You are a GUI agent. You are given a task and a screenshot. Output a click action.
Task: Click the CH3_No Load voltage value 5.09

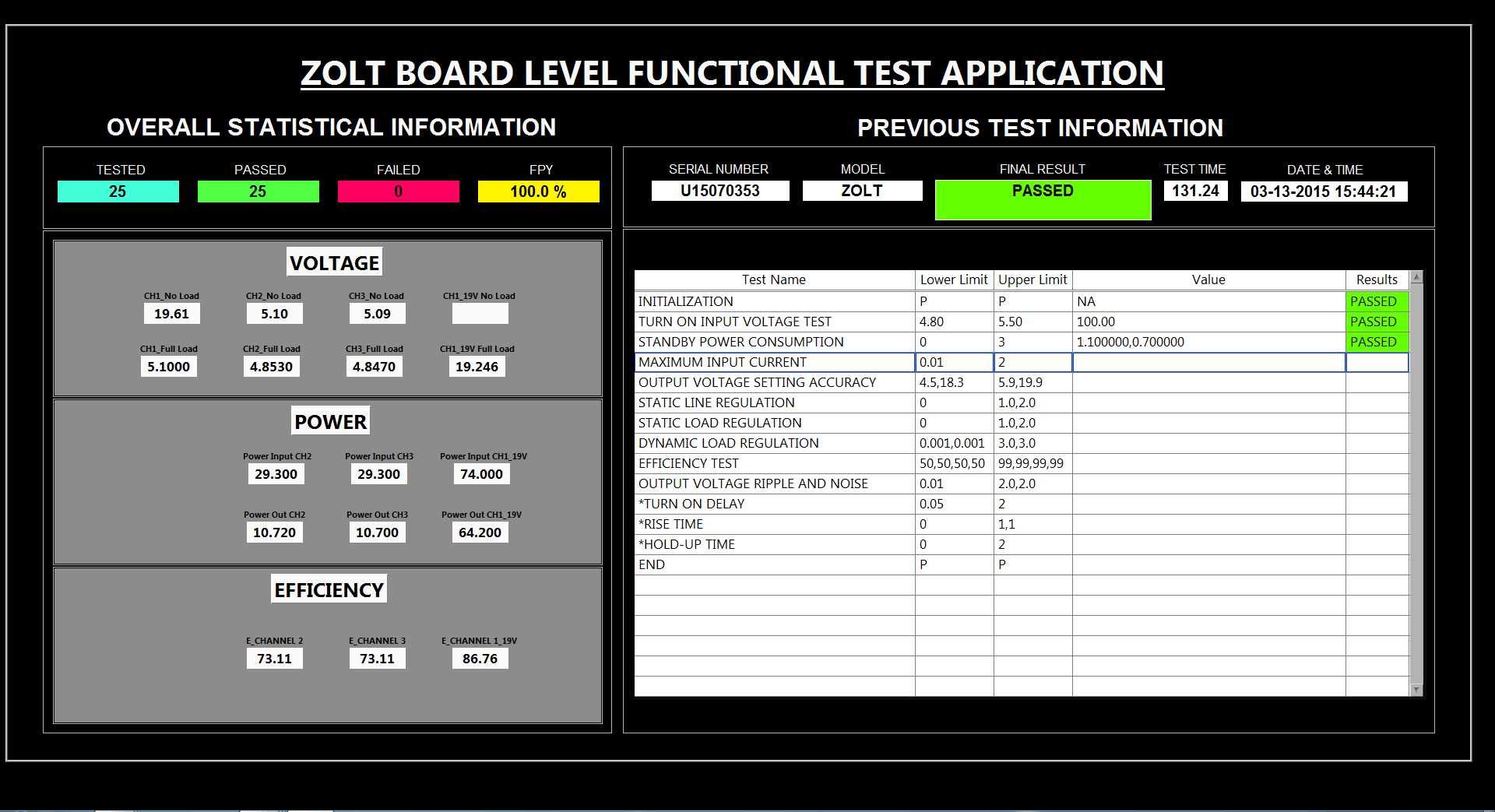[378, 314]
